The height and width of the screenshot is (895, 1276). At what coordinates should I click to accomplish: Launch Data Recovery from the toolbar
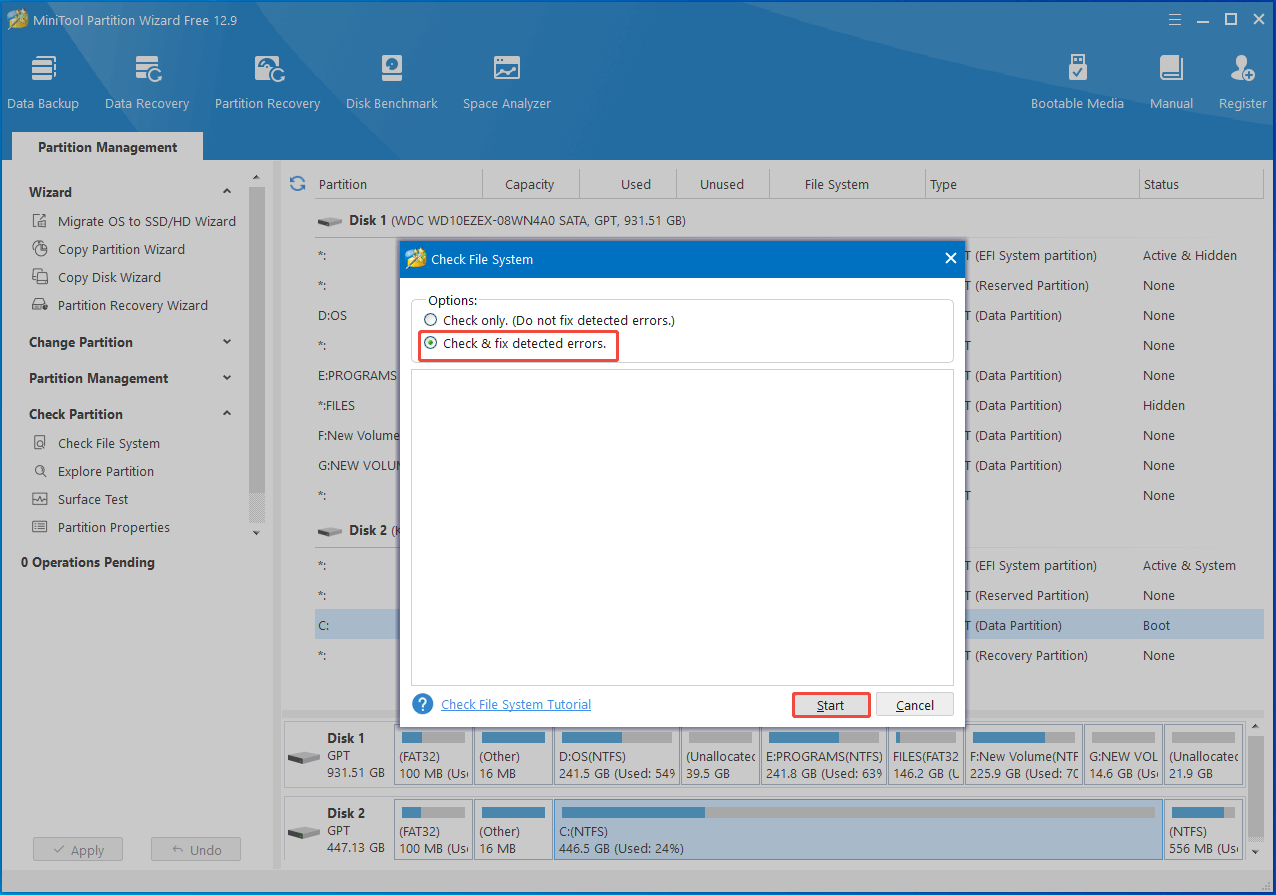tap(147, 82)
